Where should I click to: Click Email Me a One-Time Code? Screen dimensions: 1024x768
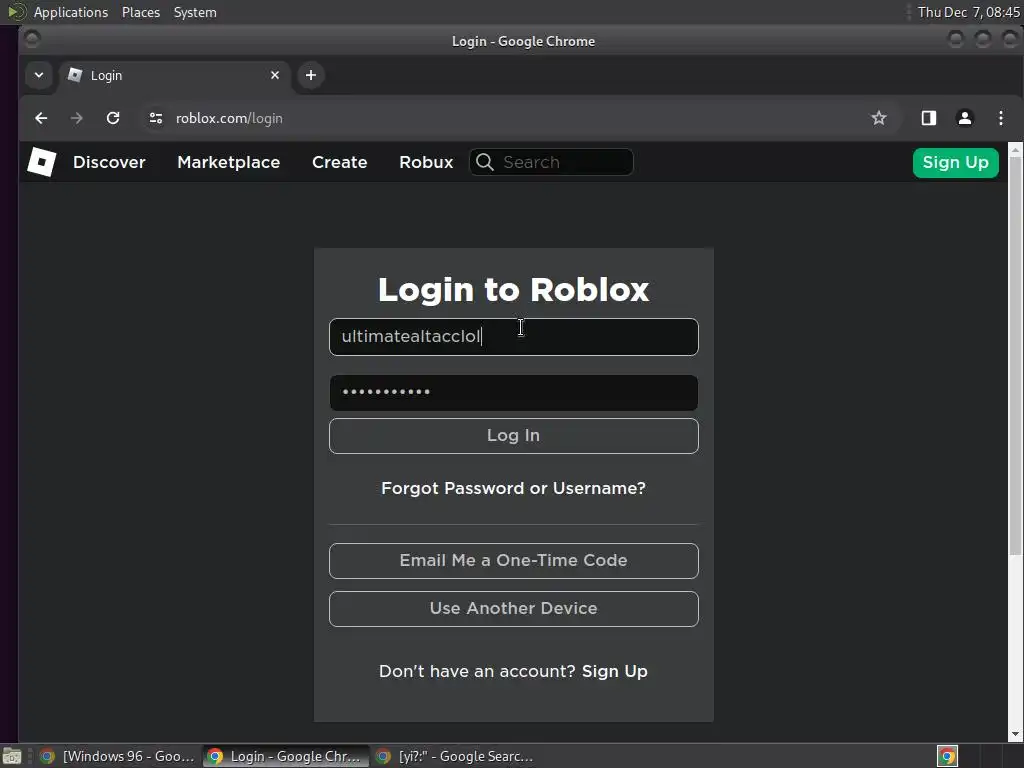[x=514, y=561]
